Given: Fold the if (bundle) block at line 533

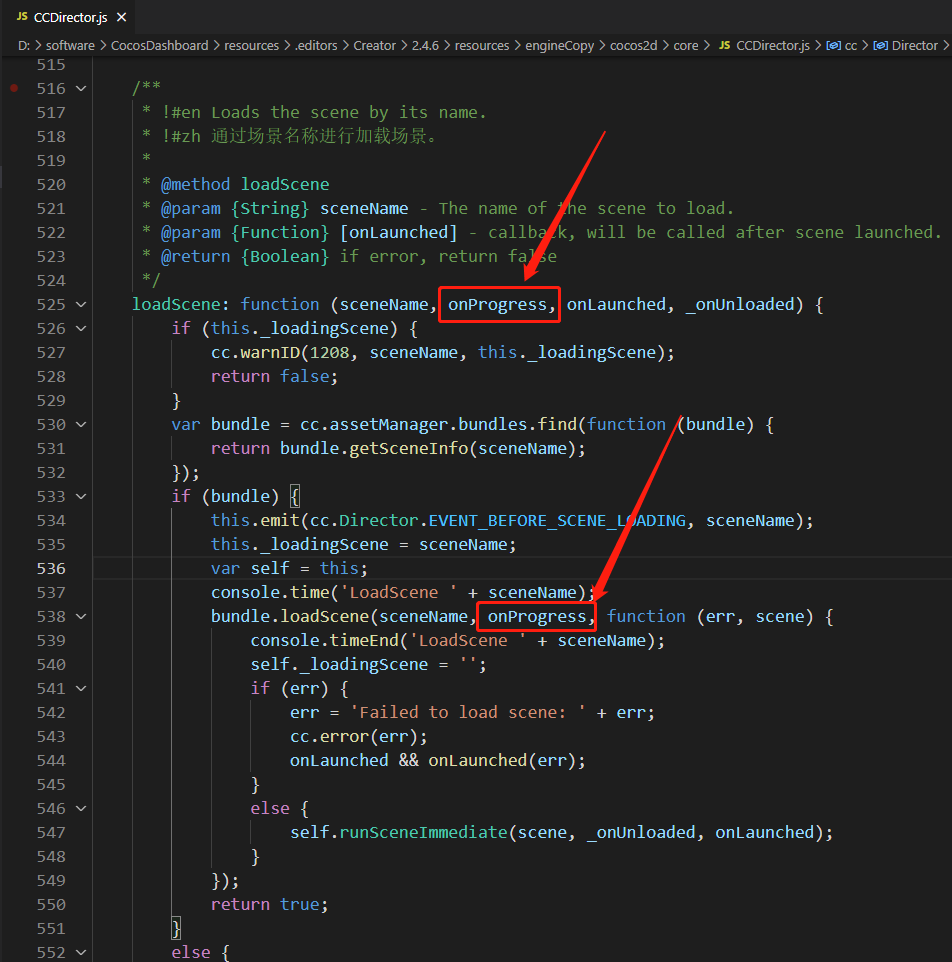Looking at the screenshot, I should tap(81, 496).
